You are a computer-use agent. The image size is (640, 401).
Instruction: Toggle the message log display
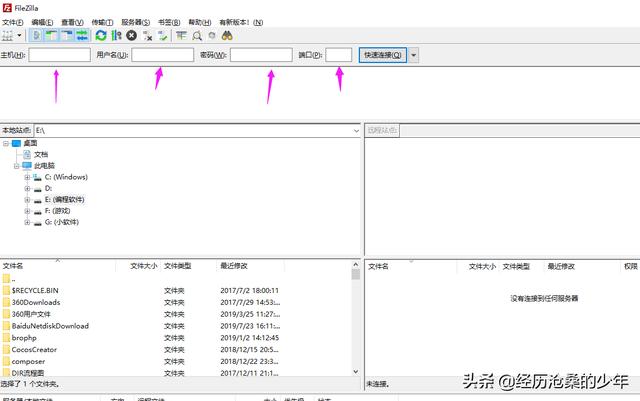[36, 36]
